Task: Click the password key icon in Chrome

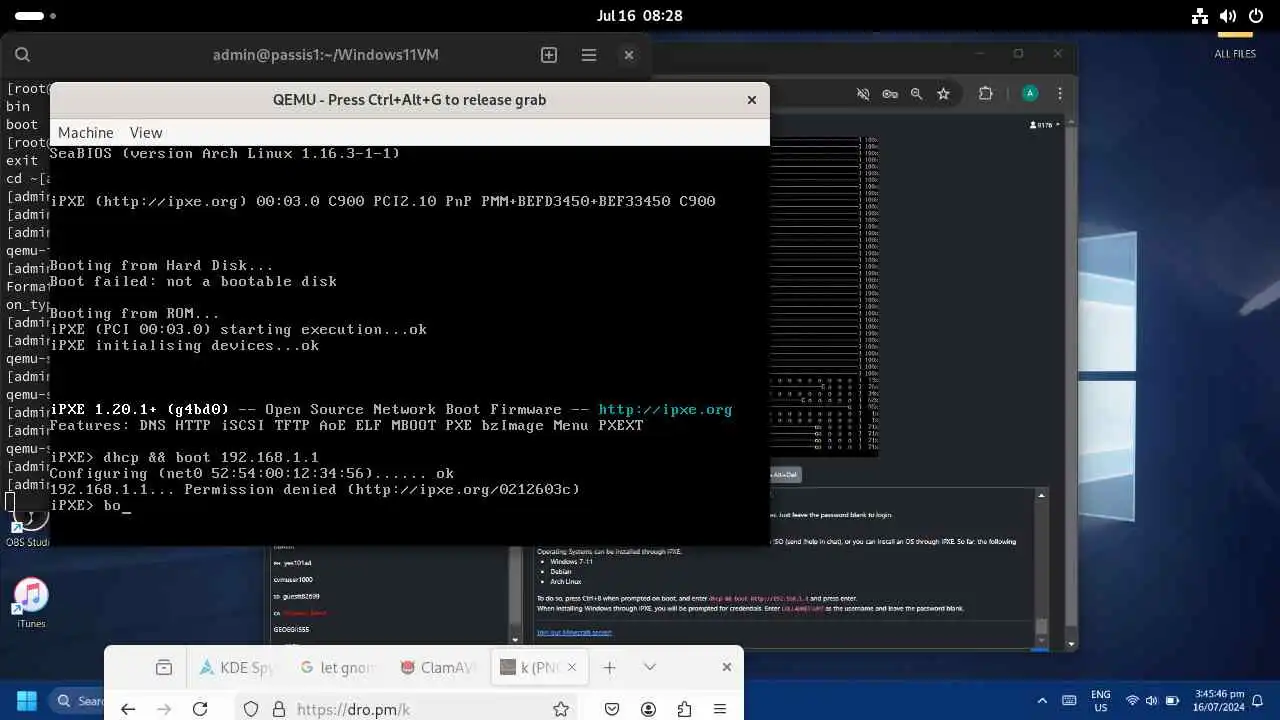Action: pyautogui.click(x=890, y=94)
